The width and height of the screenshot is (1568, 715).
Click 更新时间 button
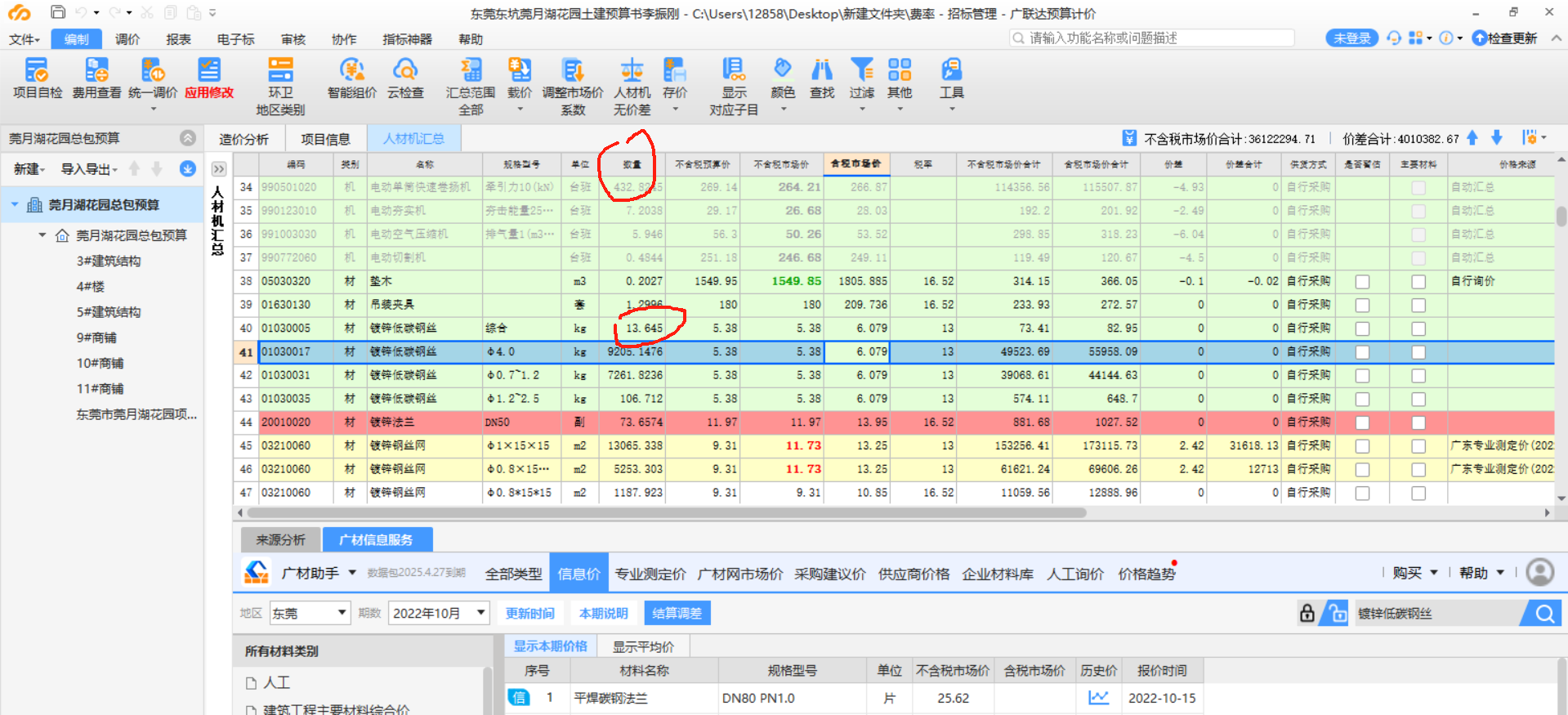529,613
